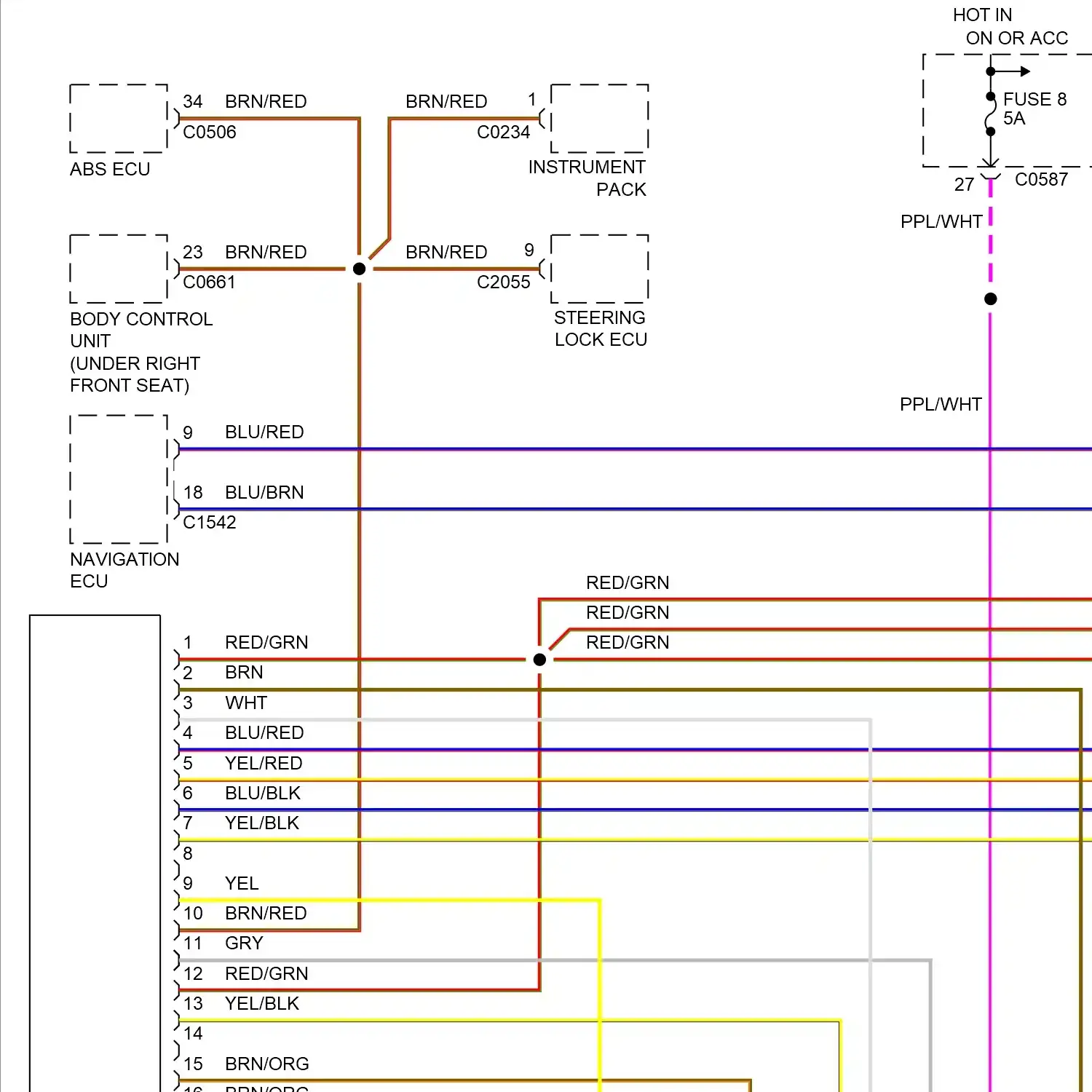Click 'BLU/BLK' label at pin 6
The height and width of the screenshot is (1092, 1092).
click(x=263, y=793)
